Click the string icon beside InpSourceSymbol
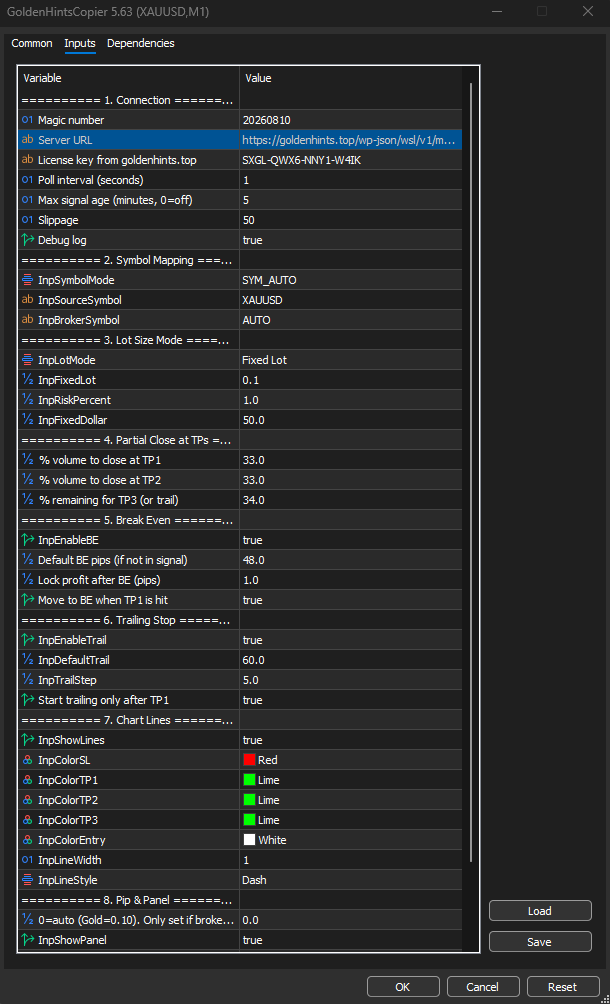This screenshot has height=1004, width=610. point(28,300)
